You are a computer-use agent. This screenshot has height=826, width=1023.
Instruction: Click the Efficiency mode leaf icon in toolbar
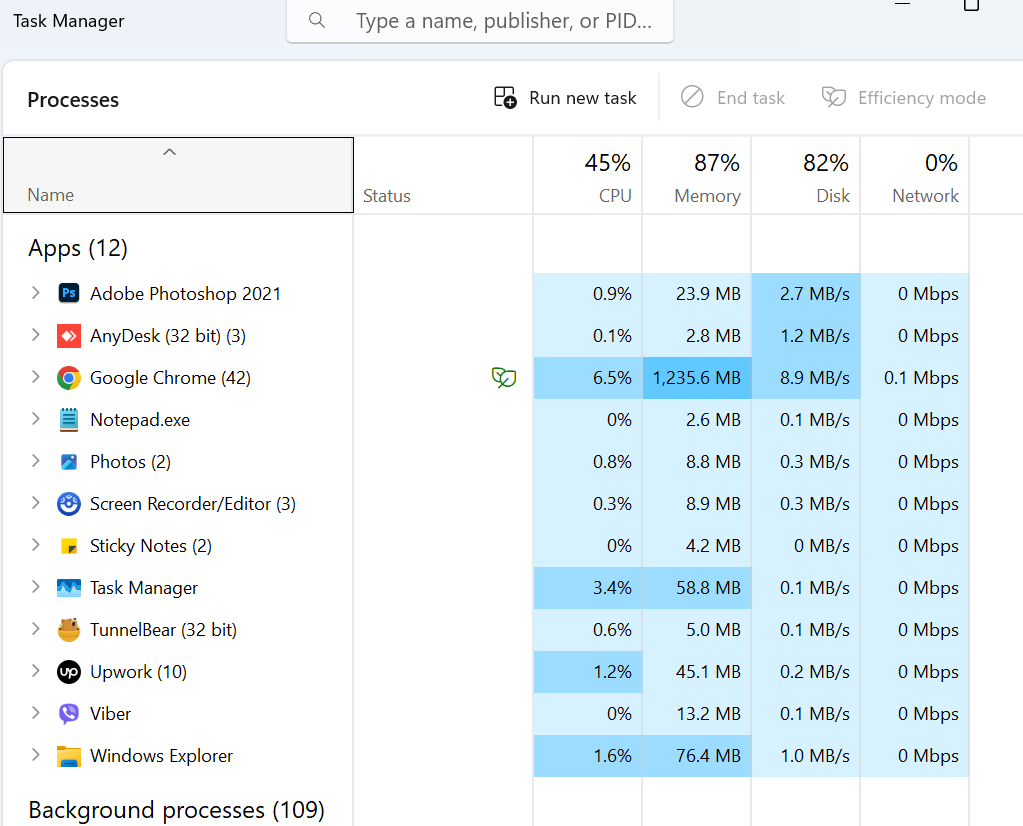click(x=834, y=97)
